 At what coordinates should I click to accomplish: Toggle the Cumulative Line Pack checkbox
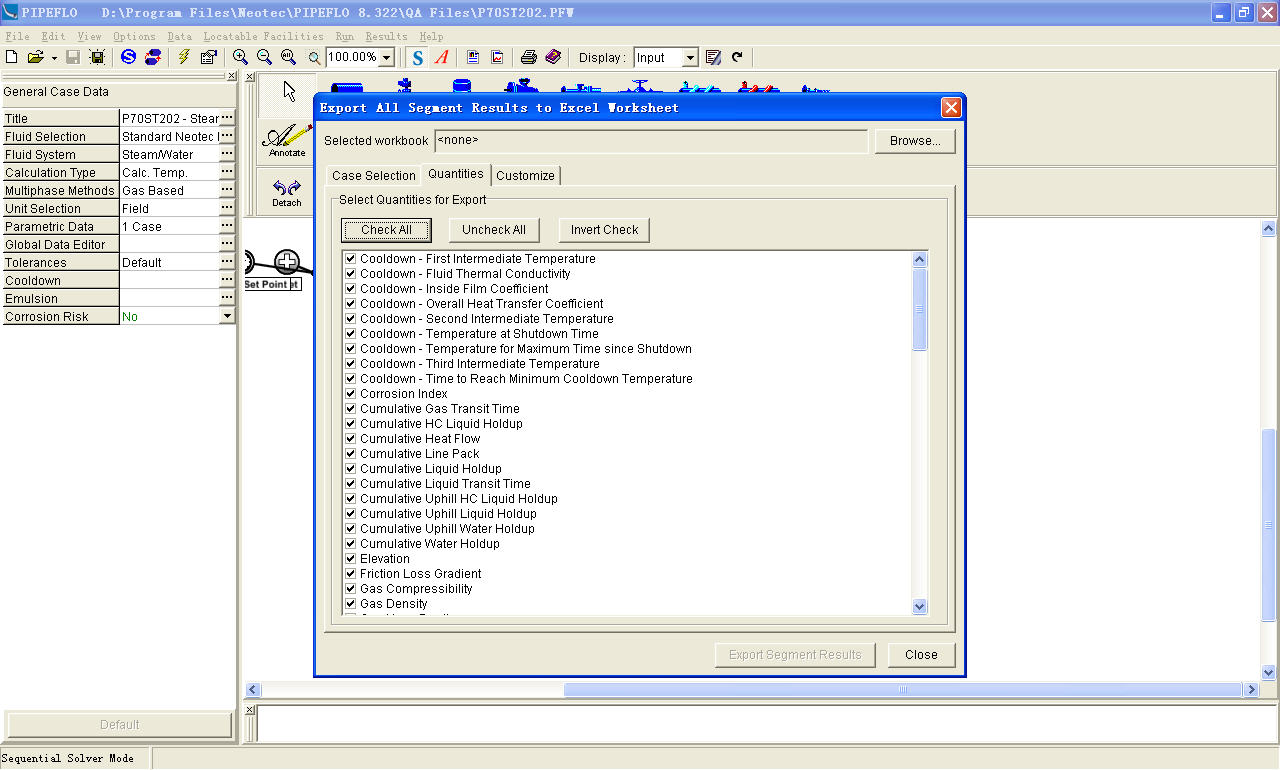tap(351, 453)
